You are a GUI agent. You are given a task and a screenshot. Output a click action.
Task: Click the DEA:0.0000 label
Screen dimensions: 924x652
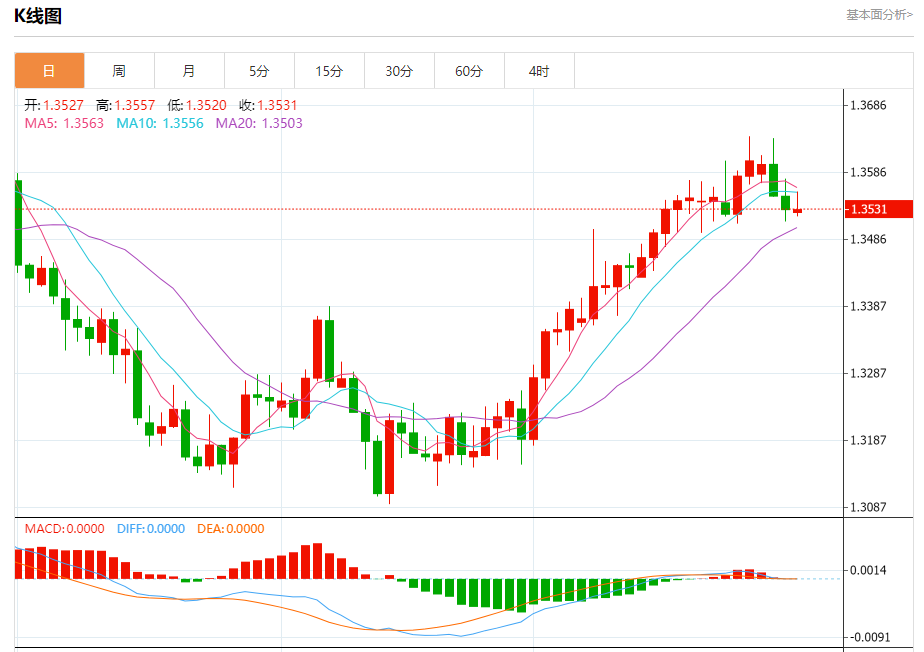230,529
